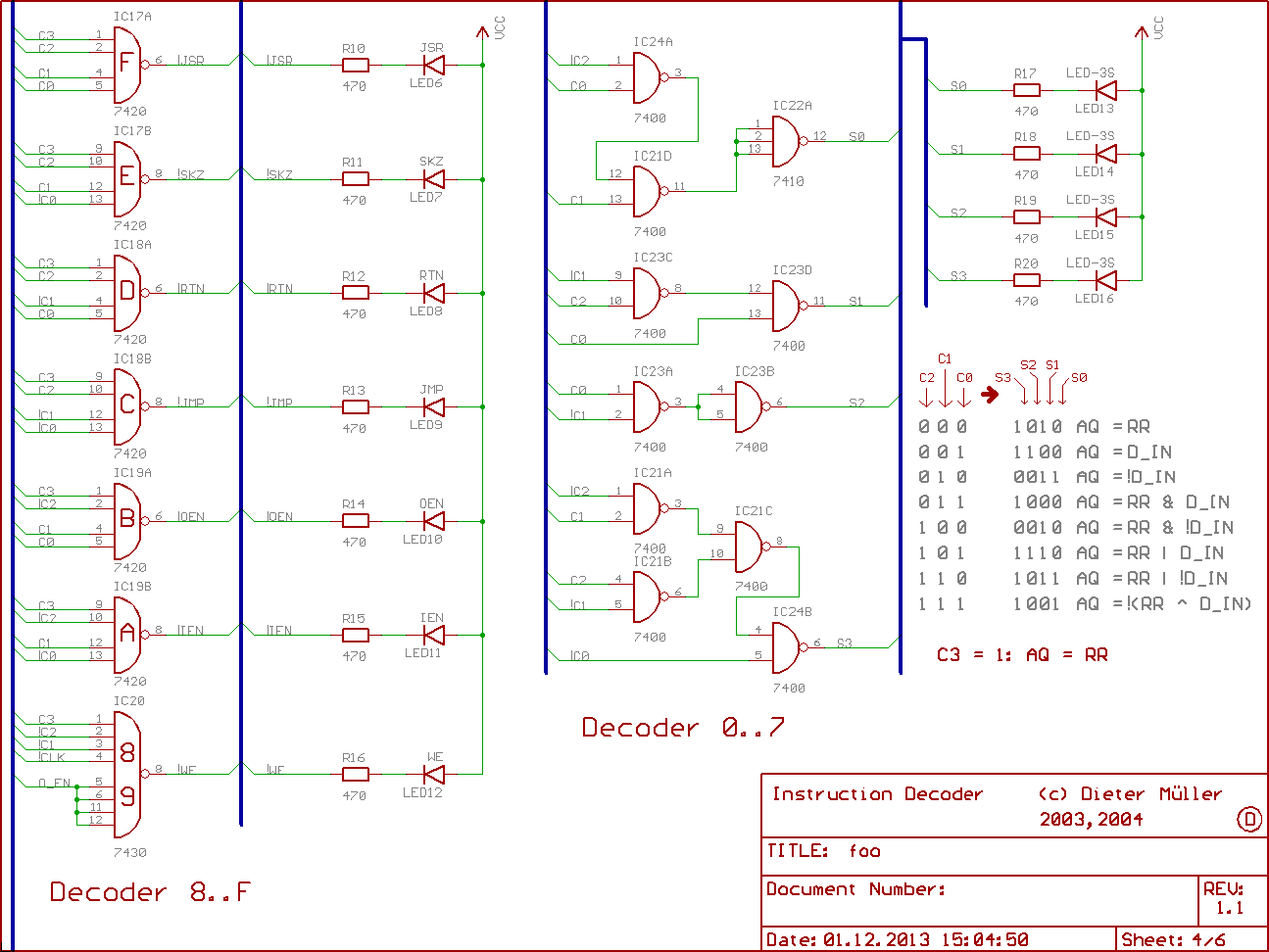
Task: Click the circled D logo in title block
Action: click(x=1249, y=819)
